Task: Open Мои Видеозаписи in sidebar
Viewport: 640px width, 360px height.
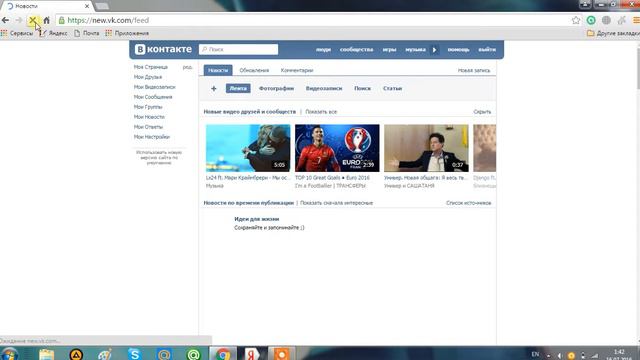Action: [154, 87]
